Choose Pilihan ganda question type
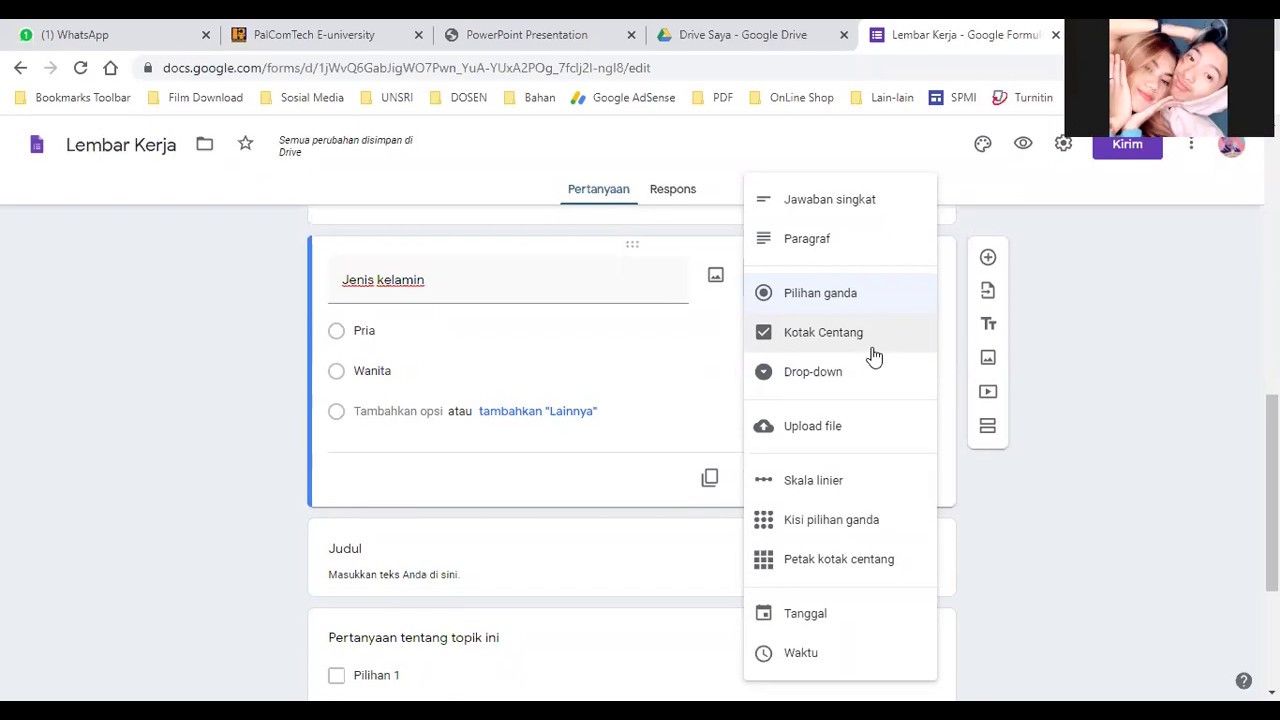The height and width of the screenshot is (720, 1280). pyautogui.click(x=840, y=293)
